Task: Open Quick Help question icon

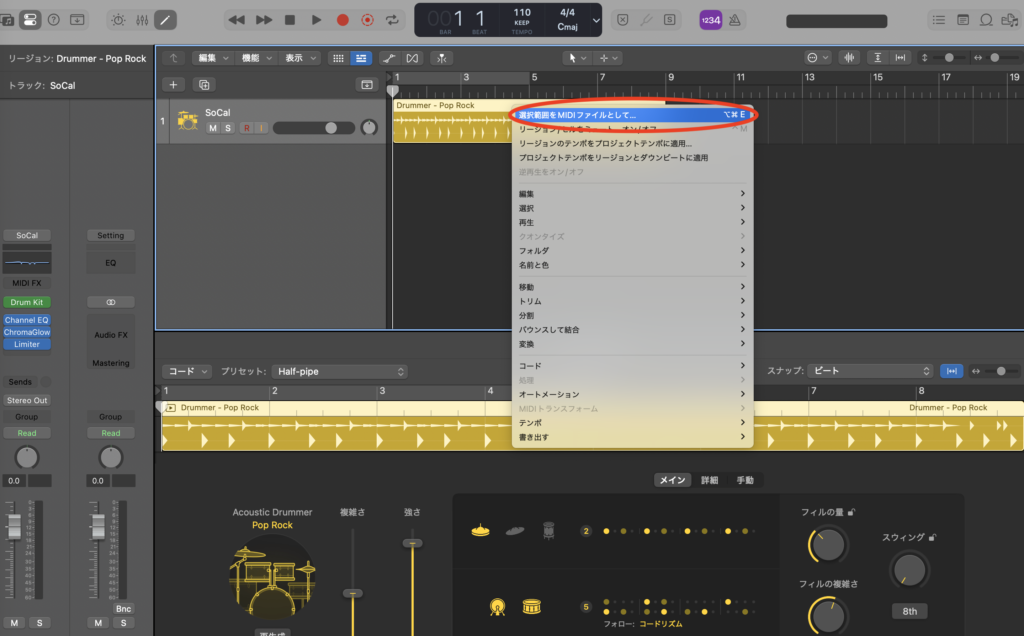Action: click(54, 20)
